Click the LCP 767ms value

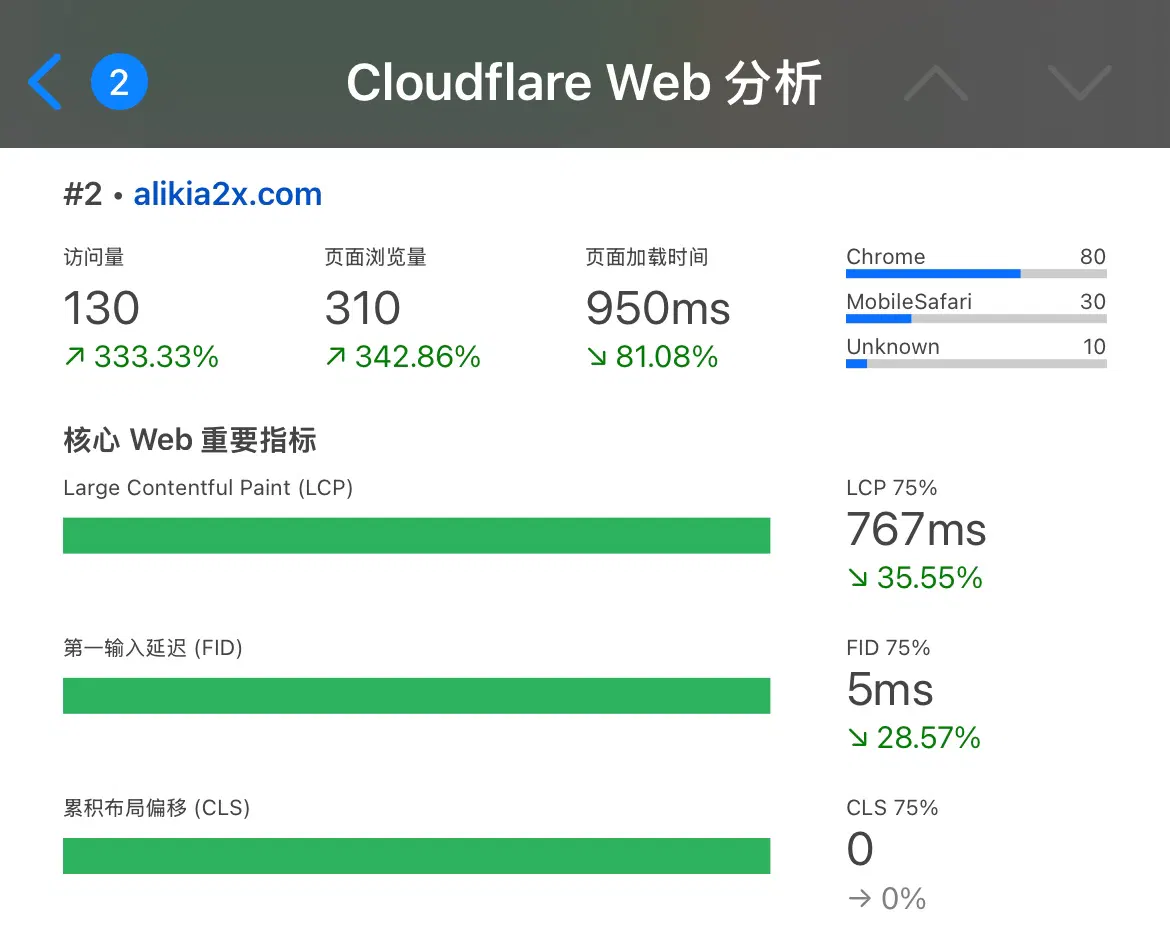916,530
